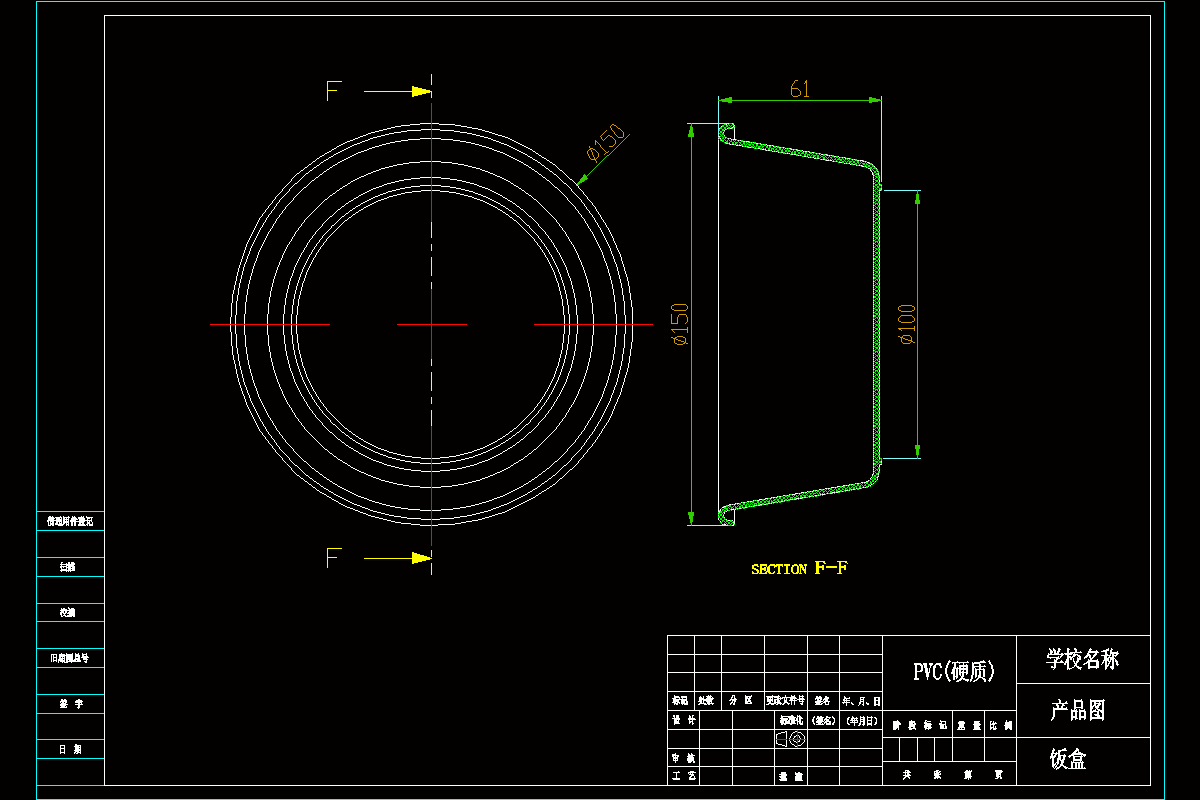Select the 分区 header cell in title block
Screen dimensions: 1200x800
(x=742, y=701)
